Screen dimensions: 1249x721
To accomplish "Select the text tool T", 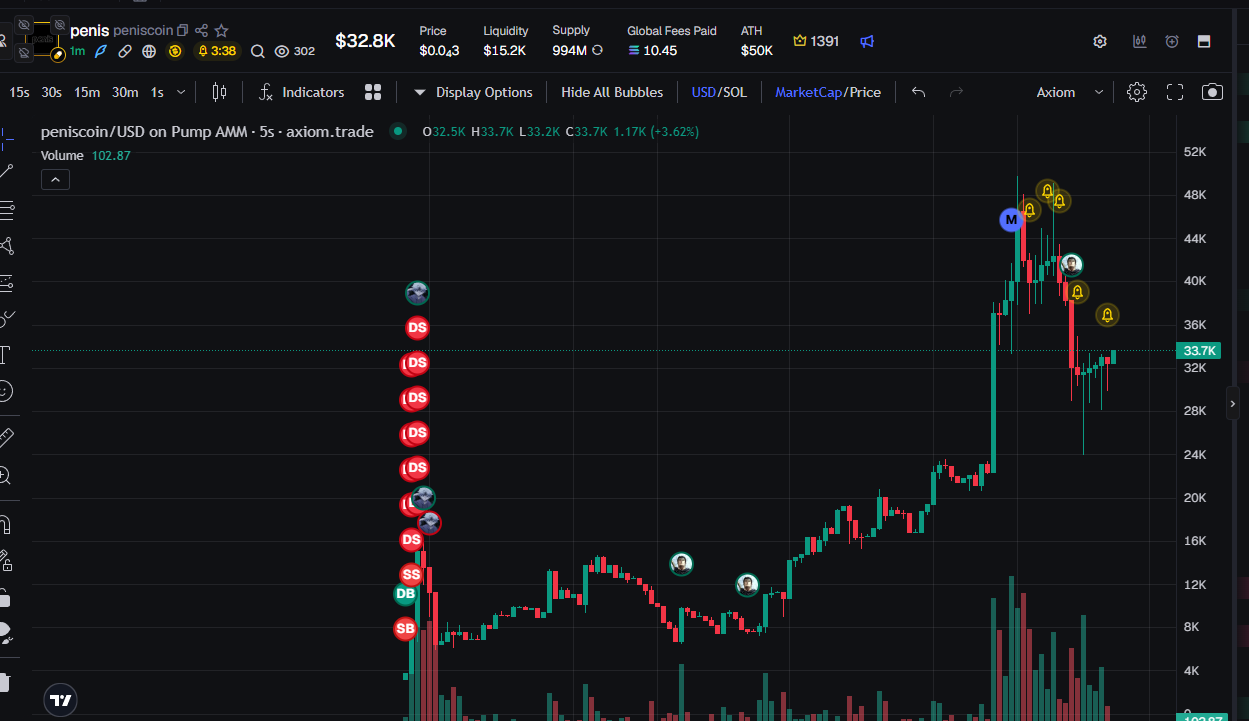I will (x=5, y=354).
